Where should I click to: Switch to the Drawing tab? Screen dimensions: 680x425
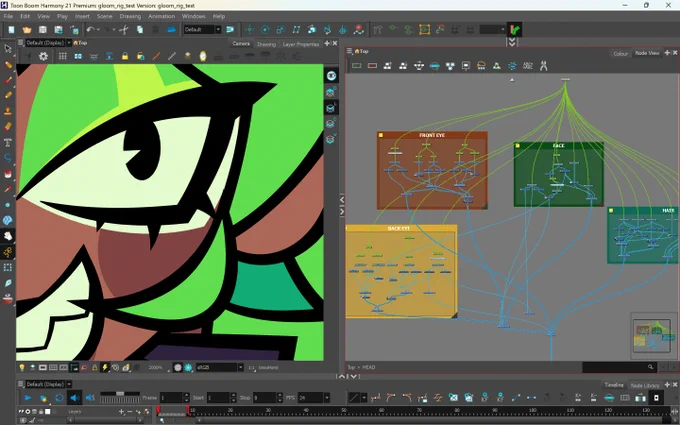click(x=266, y=44)
